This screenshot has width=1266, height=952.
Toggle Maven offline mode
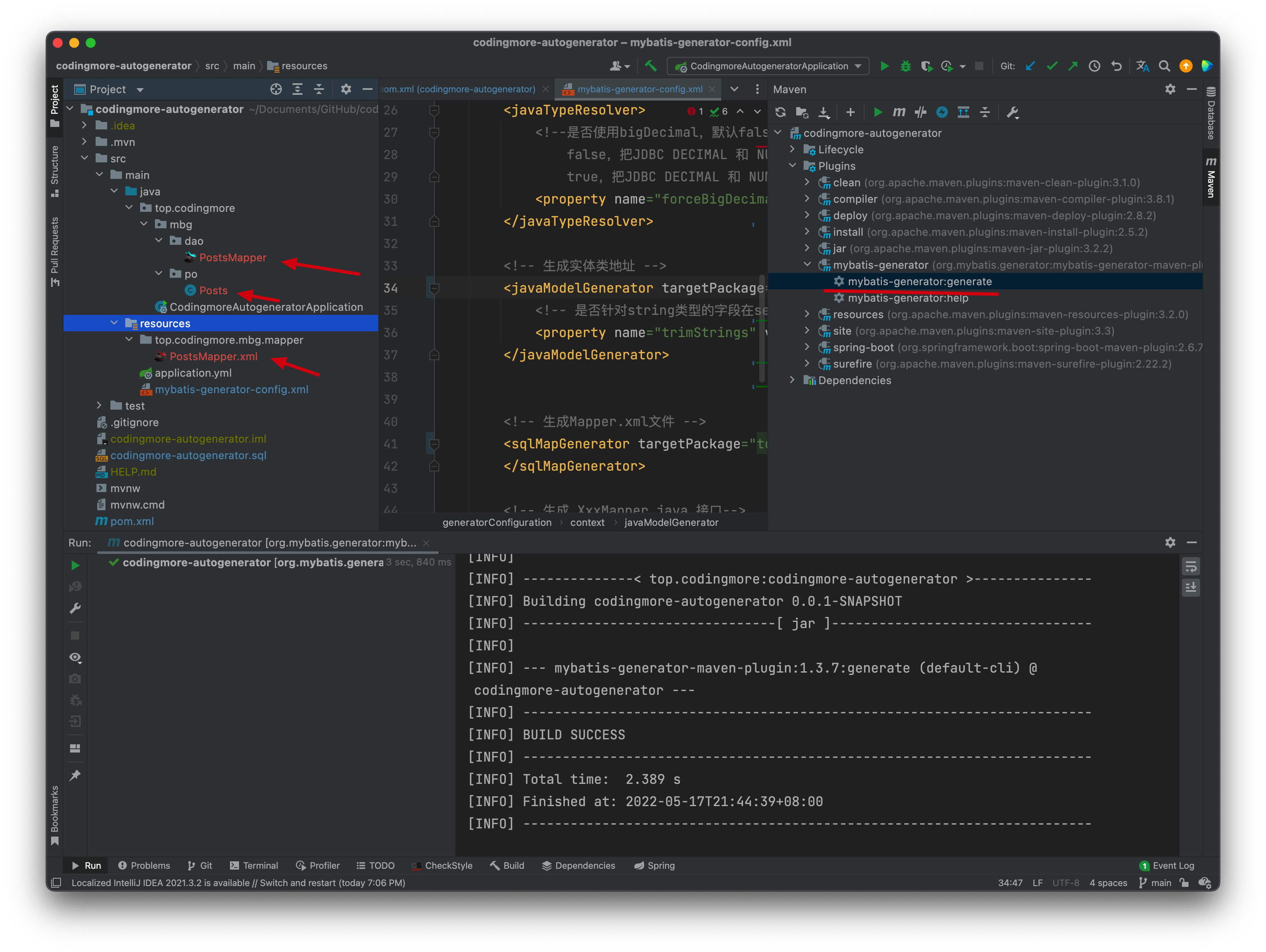click(920, 112)
